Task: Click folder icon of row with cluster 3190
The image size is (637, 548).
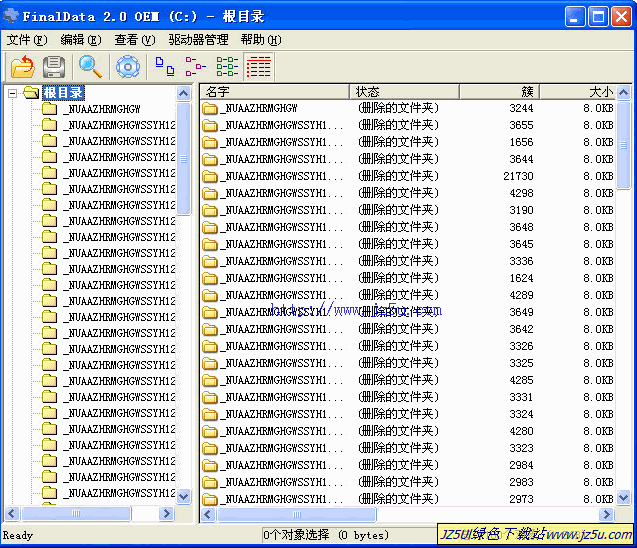Action: pyautogui.click(x=210, y=210)
